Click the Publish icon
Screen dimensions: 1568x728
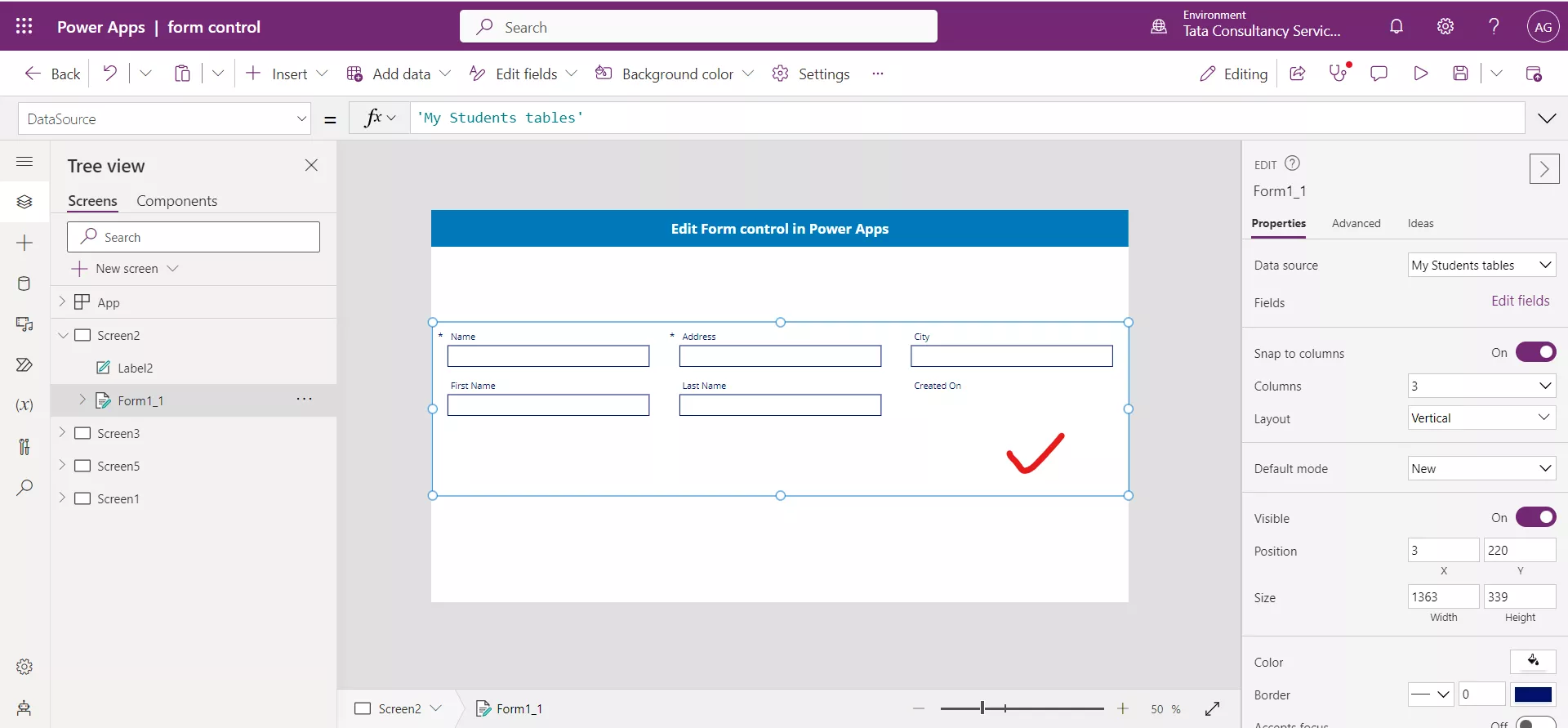[x=1534, y=73]
